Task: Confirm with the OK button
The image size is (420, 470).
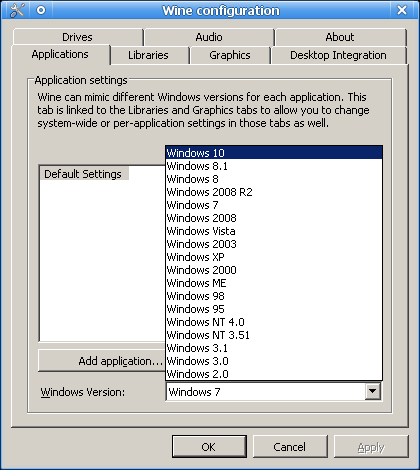Action: pyautogui.click(x=209, y=447)
